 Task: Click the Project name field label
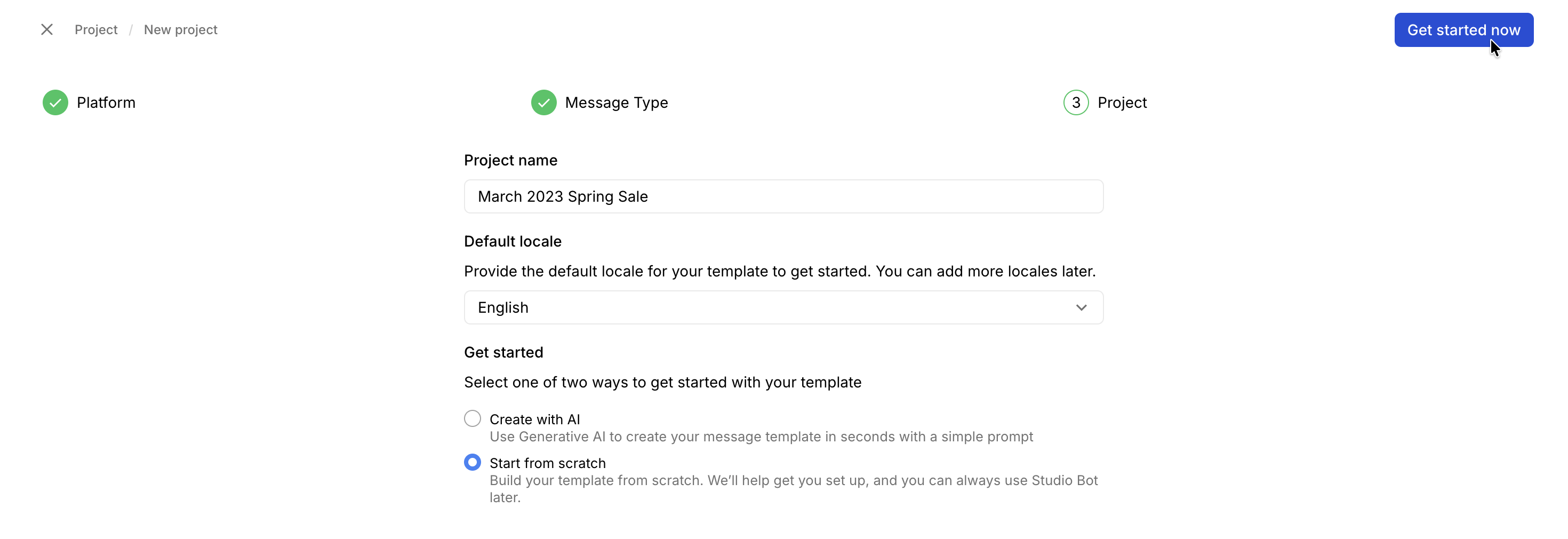[510, 160]
